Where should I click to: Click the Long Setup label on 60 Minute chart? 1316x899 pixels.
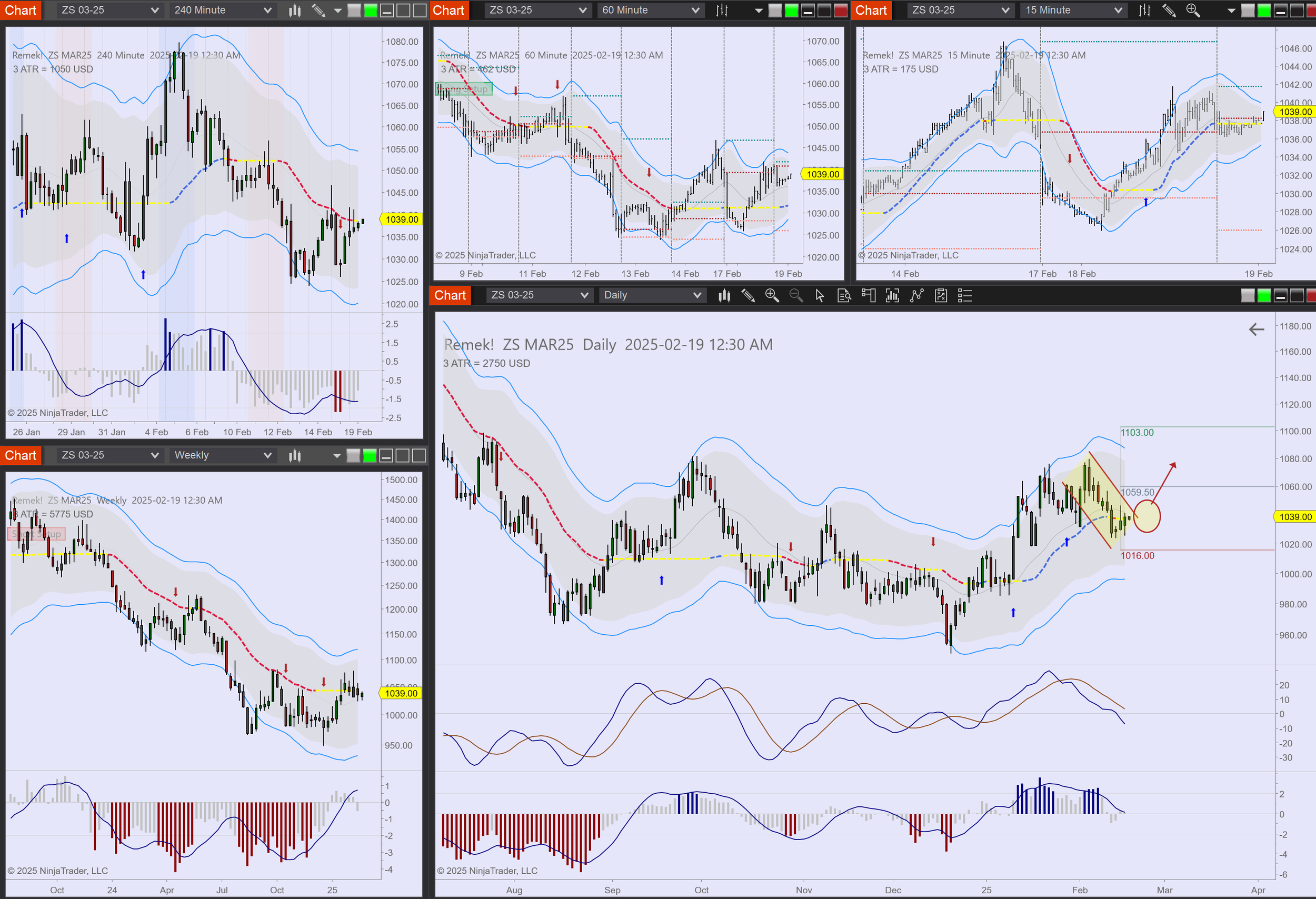(x=464, y=89)
